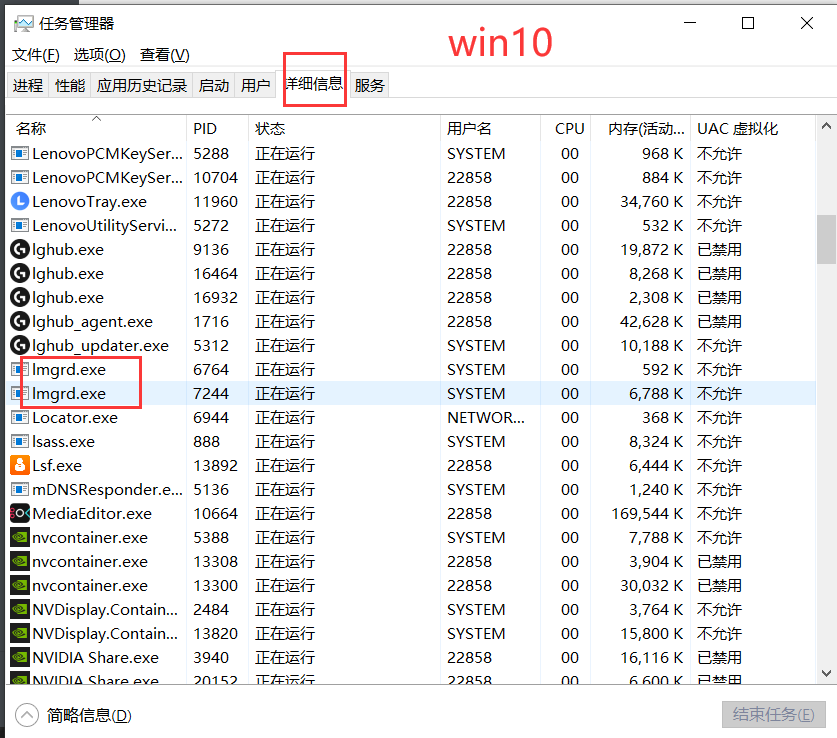
Task: Click the LenovoUtilityService process icon
Action: 20,225
